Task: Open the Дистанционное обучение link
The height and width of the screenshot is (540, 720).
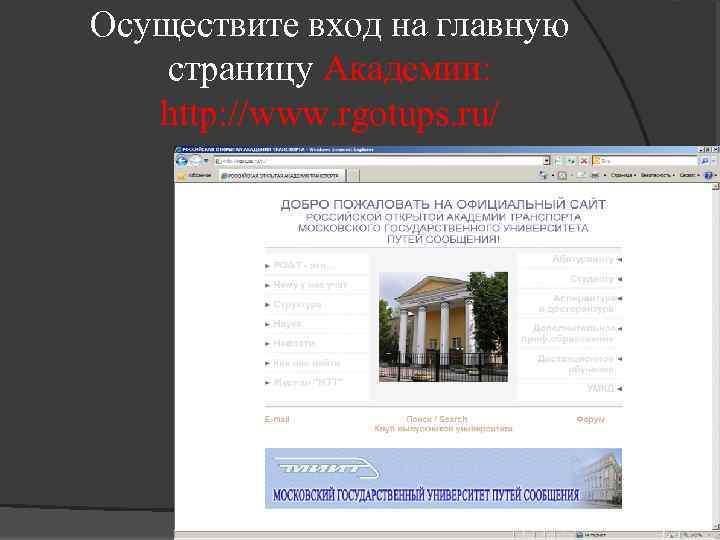Action: tap(576, 364)
